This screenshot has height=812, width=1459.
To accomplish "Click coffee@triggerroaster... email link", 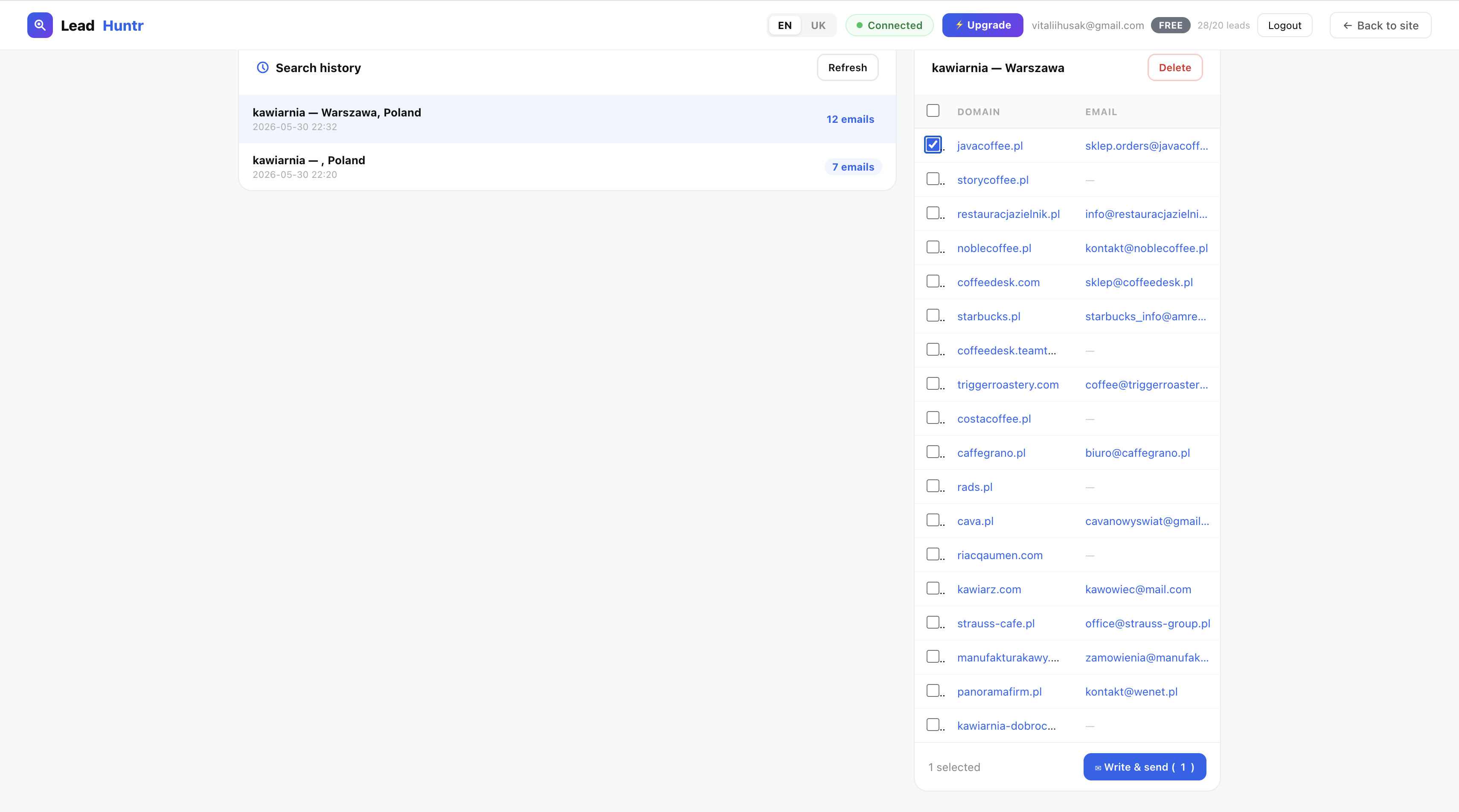I will tap(1146, 385).
